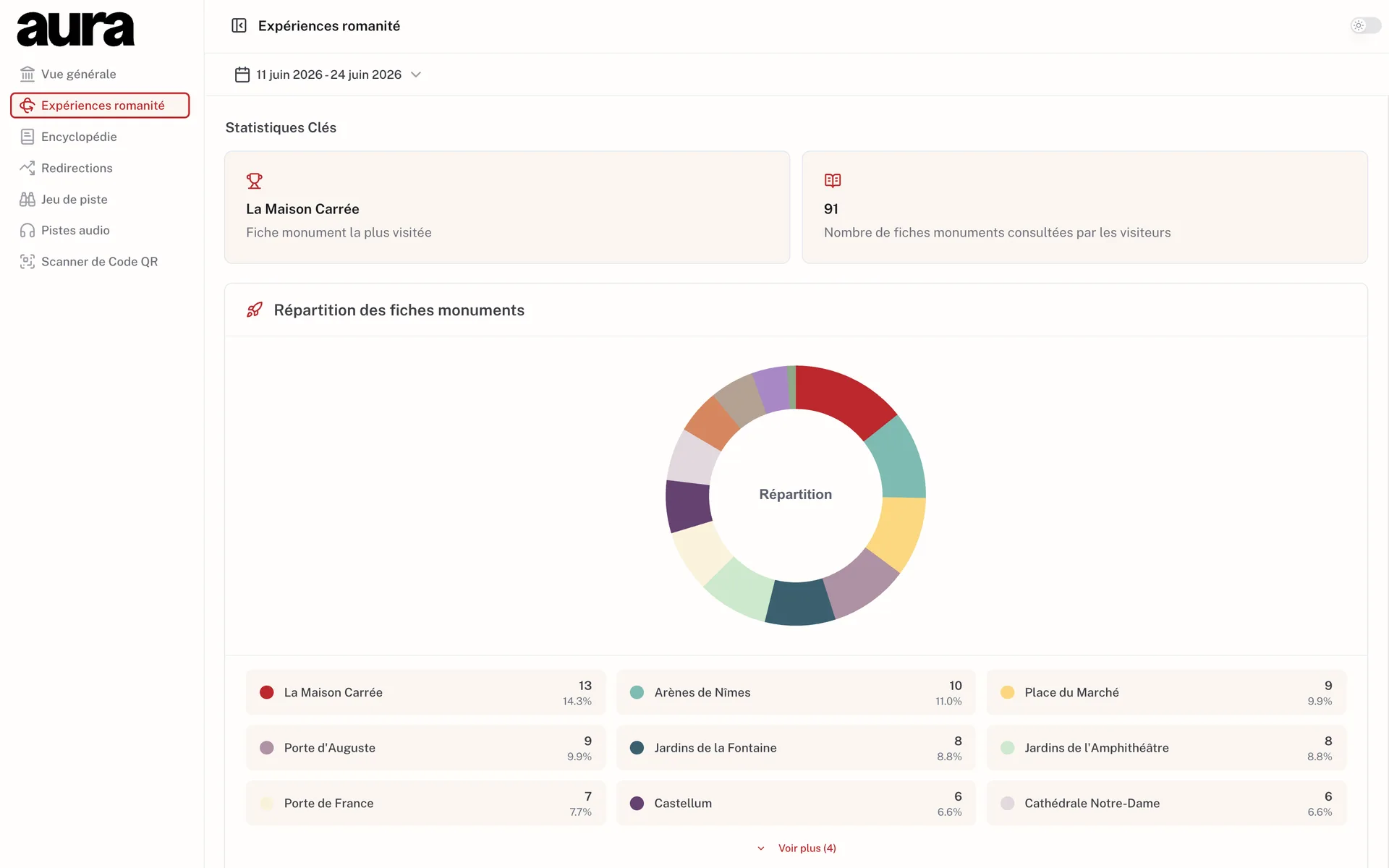The height and width of the screenshot is (868, 1389).
Task: Click the QR scanner icon
Action: (27, 261)
